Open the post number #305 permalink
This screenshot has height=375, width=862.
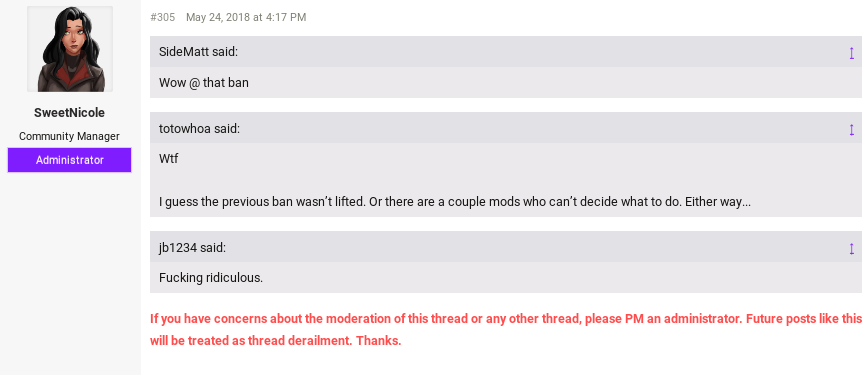pos(163,18)
